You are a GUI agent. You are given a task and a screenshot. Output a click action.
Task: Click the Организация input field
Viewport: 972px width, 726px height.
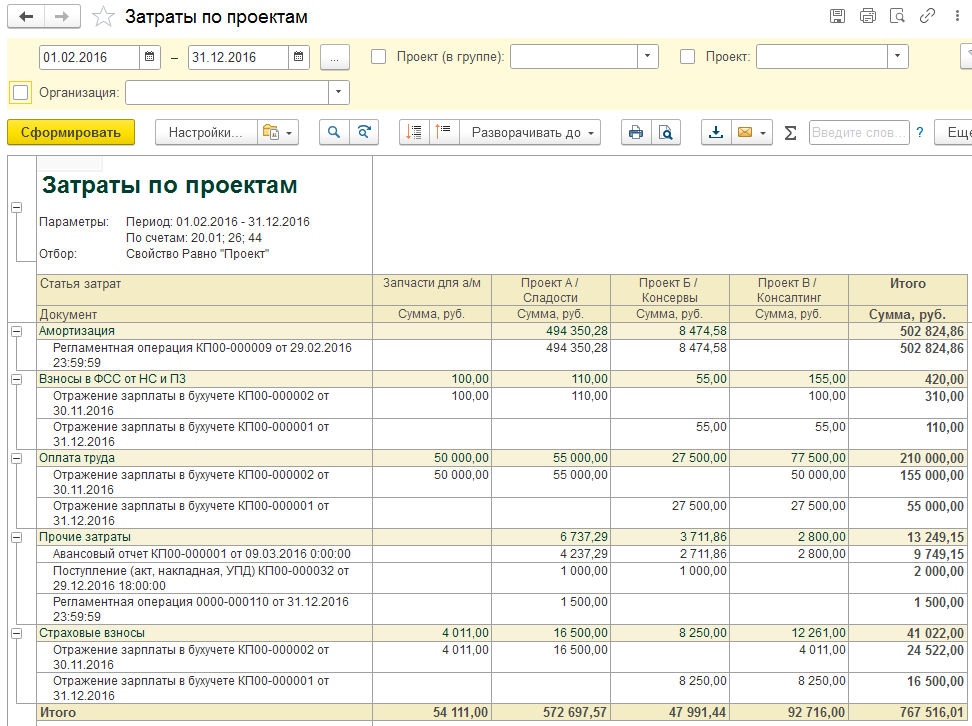pyautogui.click(x=227, y=93)
